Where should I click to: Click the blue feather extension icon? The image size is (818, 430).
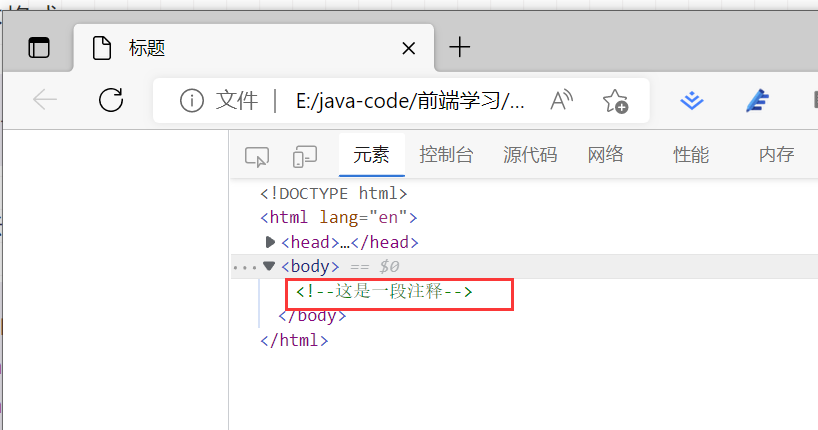tap(757, 100)
